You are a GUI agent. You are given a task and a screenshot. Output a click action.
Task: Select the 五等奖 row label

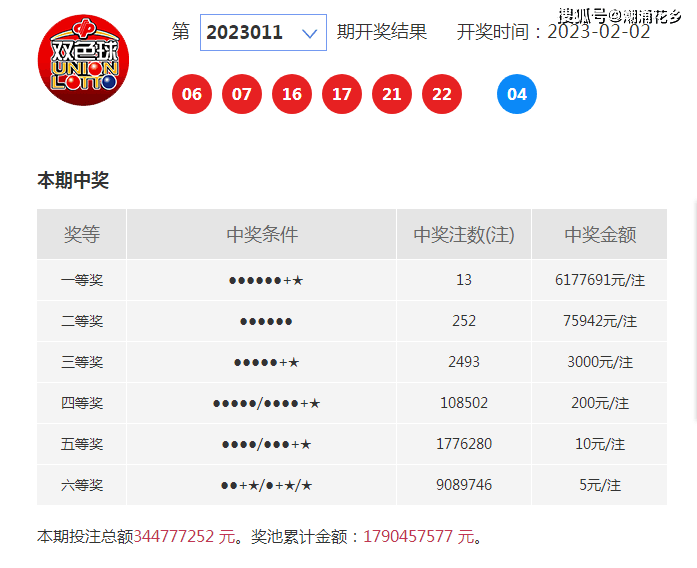point(82,444)
